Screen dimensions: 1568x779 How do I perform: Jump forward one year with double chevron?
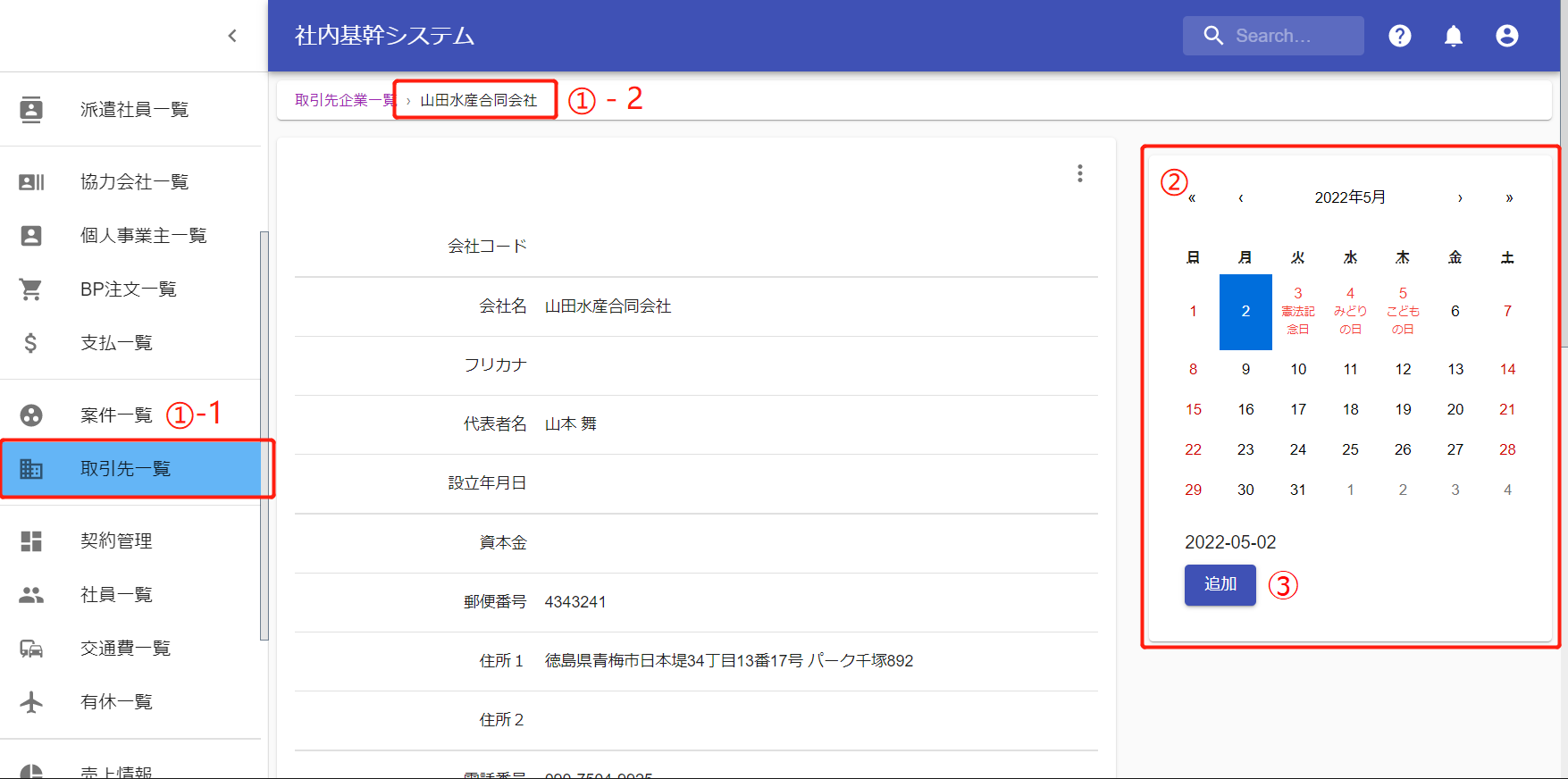(x=1509, y=197)
